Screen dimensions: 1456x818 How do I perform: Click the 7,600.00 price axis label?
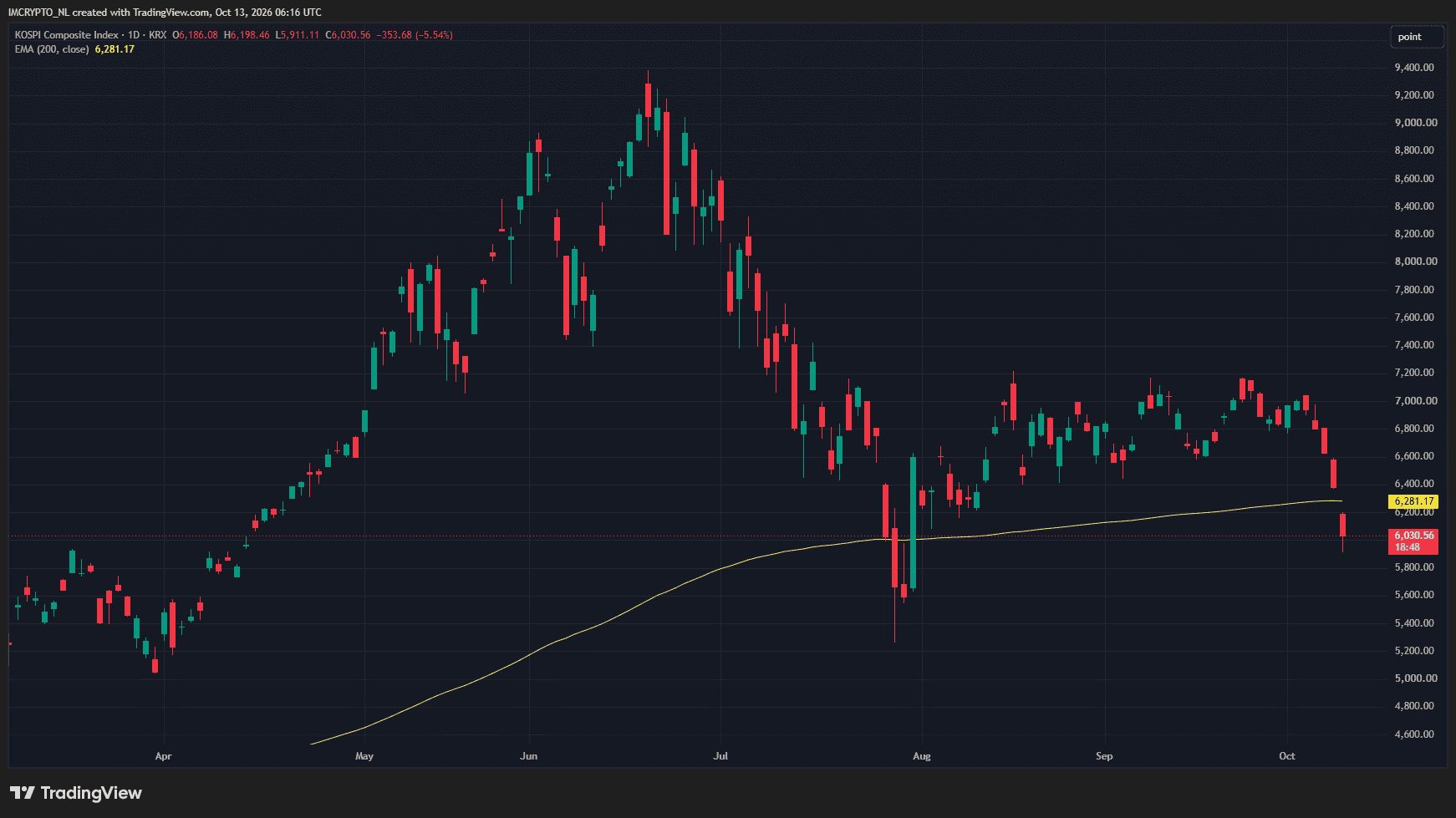coord(1414,318)
